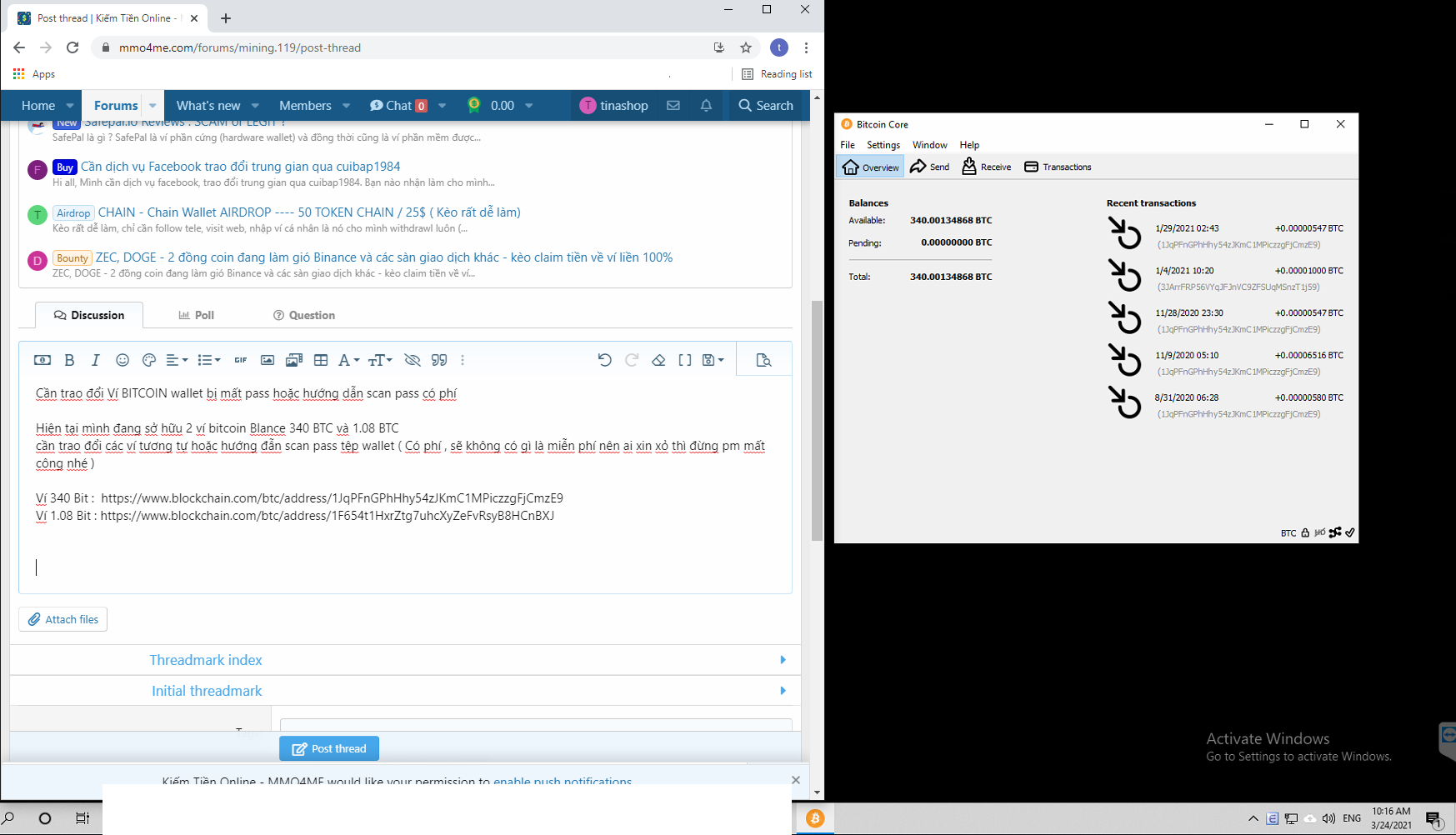Screen dimensions: 1456x835
Task: Undo the last edit in the editor
Action: tap(605, 360)
